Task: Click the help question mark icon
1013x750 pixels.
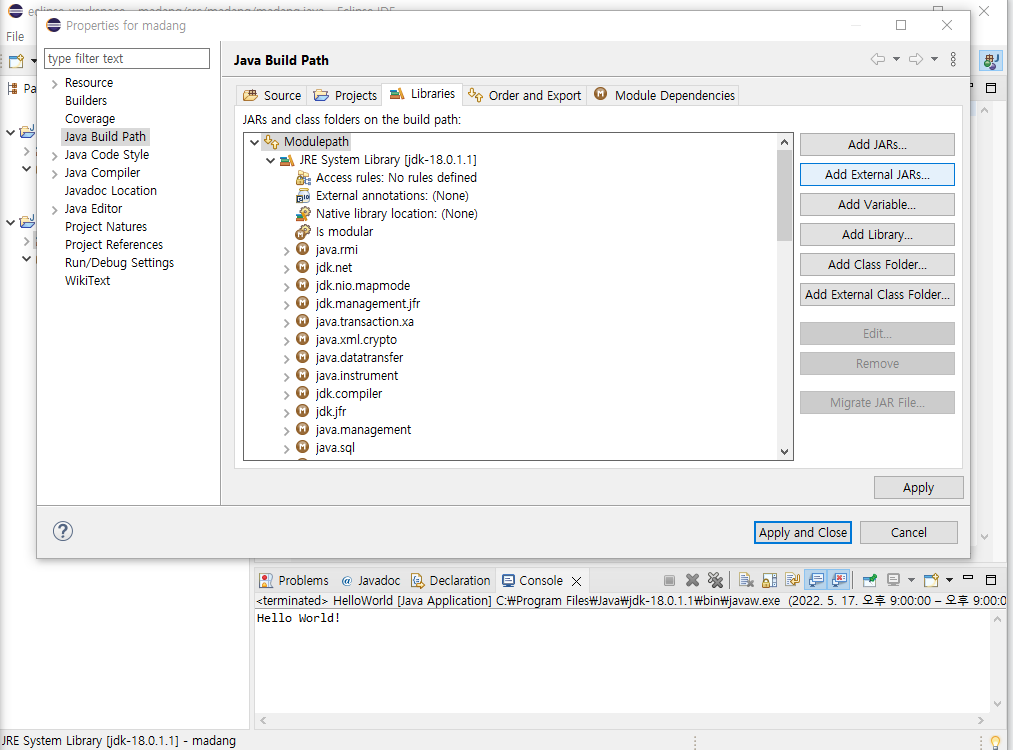Action: tap(63, 532)
